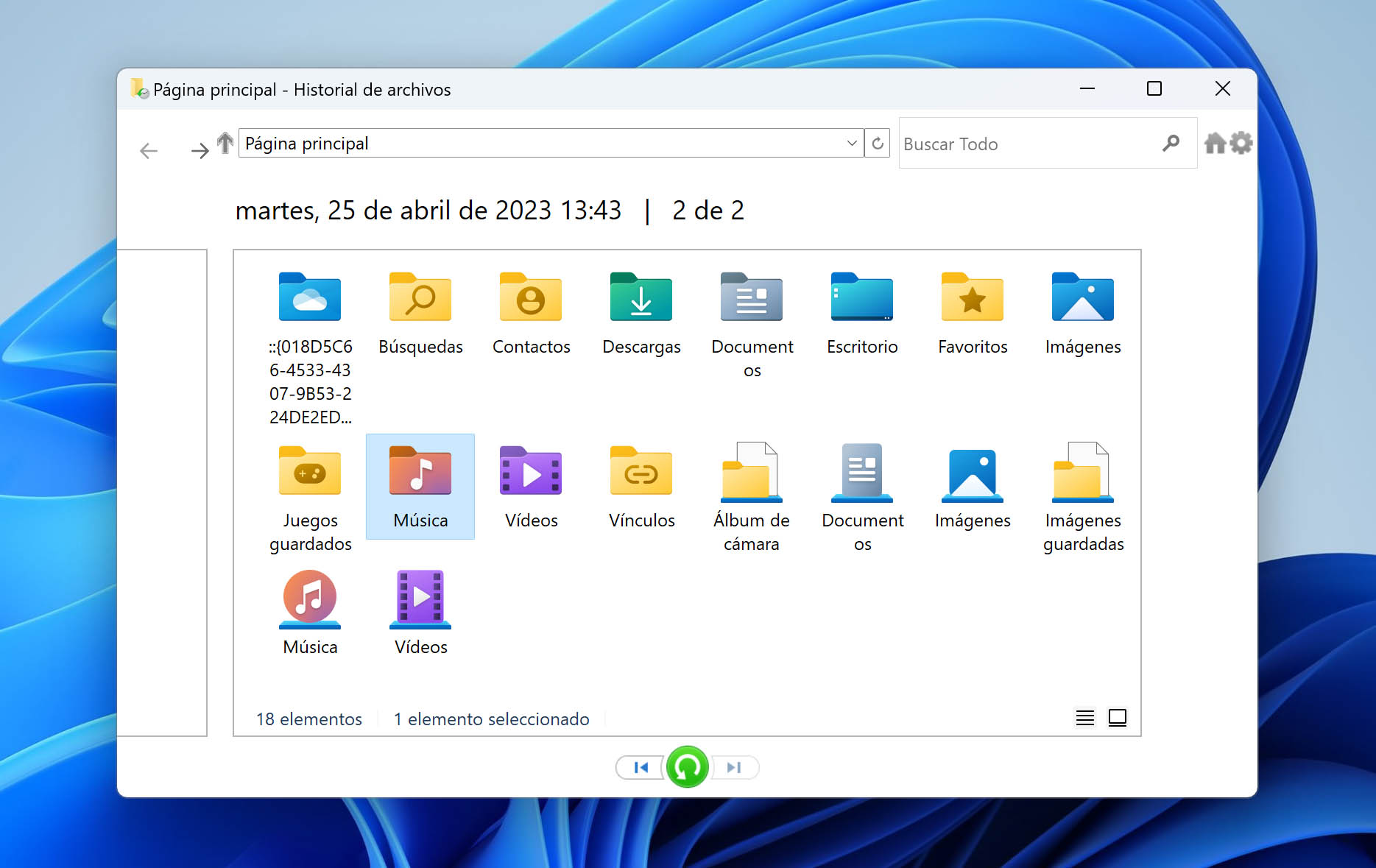Click the 2 de 2 version counter
The height and width of the screenshot is (868, 1376).
coord(708,211)
